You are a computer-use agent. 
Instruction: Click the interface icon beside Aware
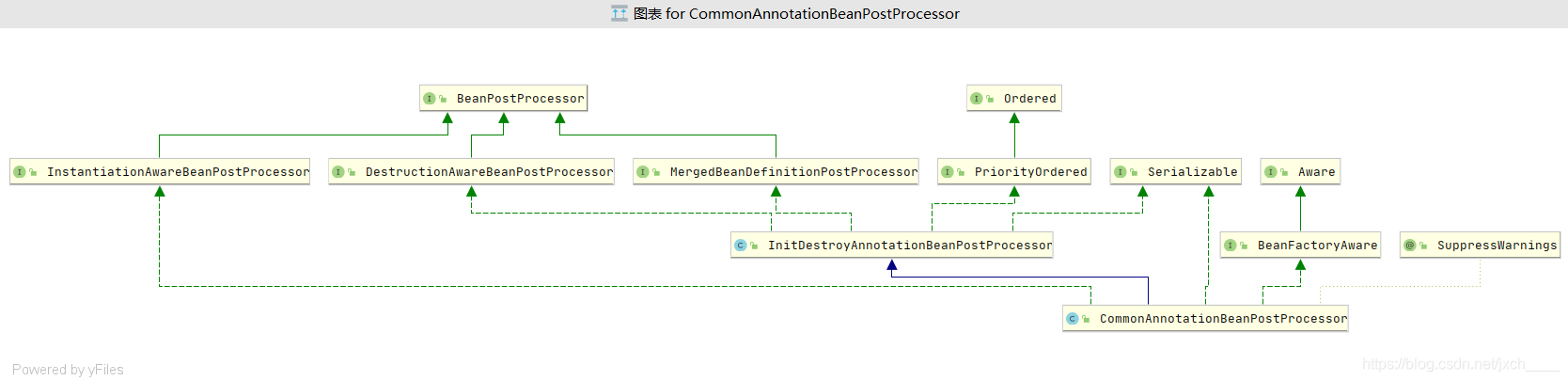click(x=1271, y=172)
